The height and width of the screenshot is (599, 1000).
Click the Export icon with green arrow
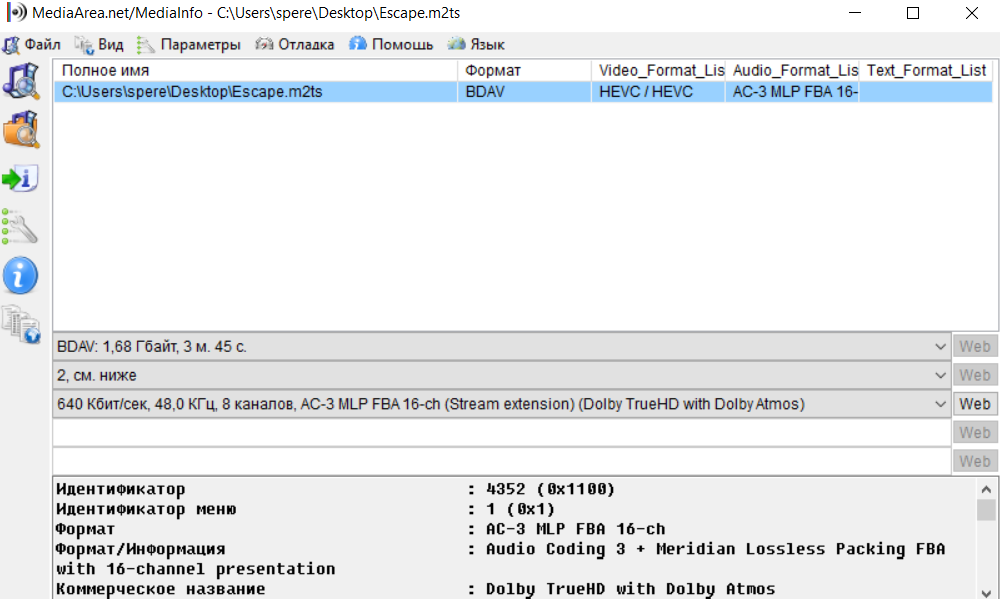20,179
